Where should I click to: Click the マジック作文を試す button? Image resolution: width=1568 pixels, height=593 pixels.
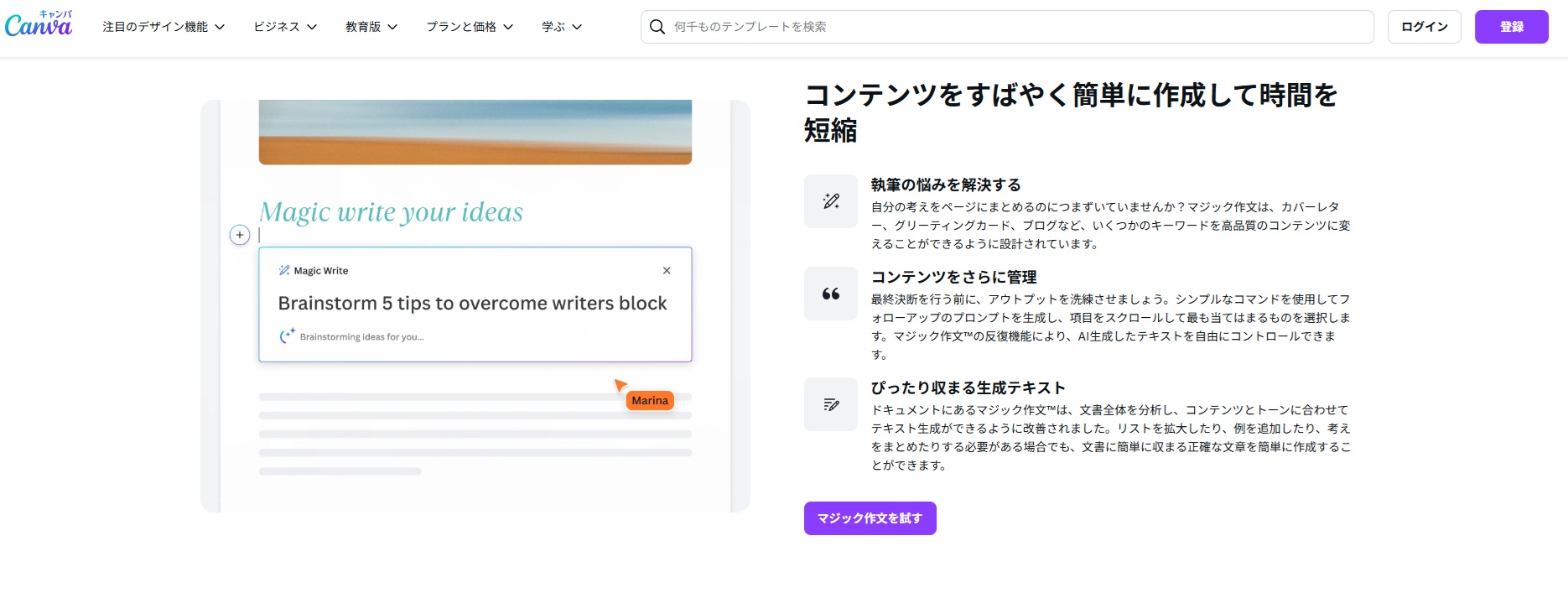point(870,518)
